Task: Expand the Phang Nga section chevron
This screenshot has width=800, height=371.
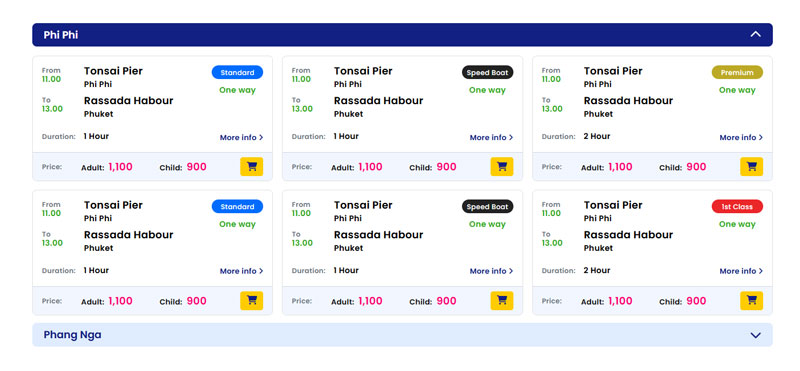Action: [756, 335]
